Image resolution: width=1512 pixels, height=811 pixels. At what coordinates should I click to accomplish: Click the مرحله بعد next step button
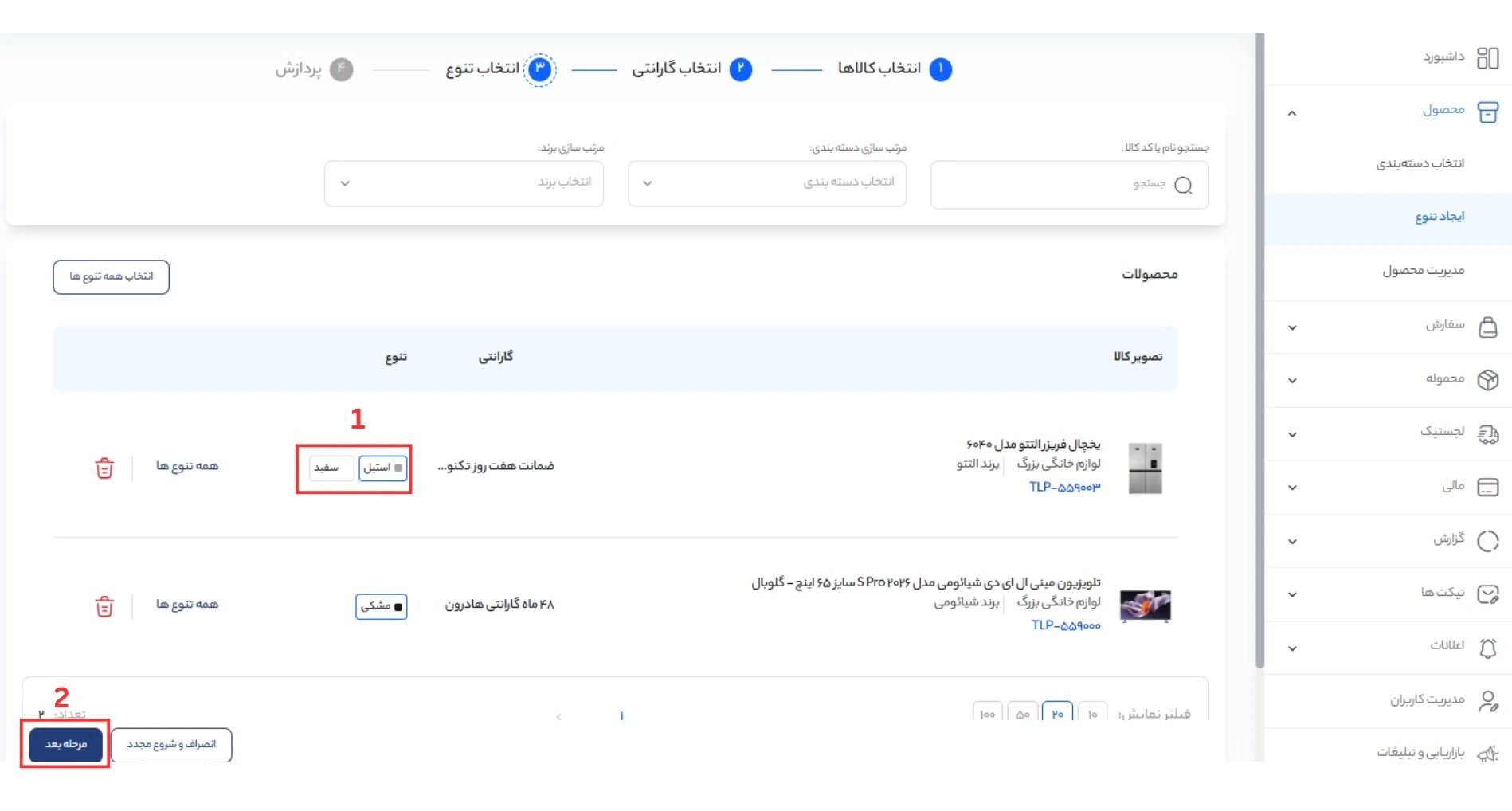[x=66, y=745]
